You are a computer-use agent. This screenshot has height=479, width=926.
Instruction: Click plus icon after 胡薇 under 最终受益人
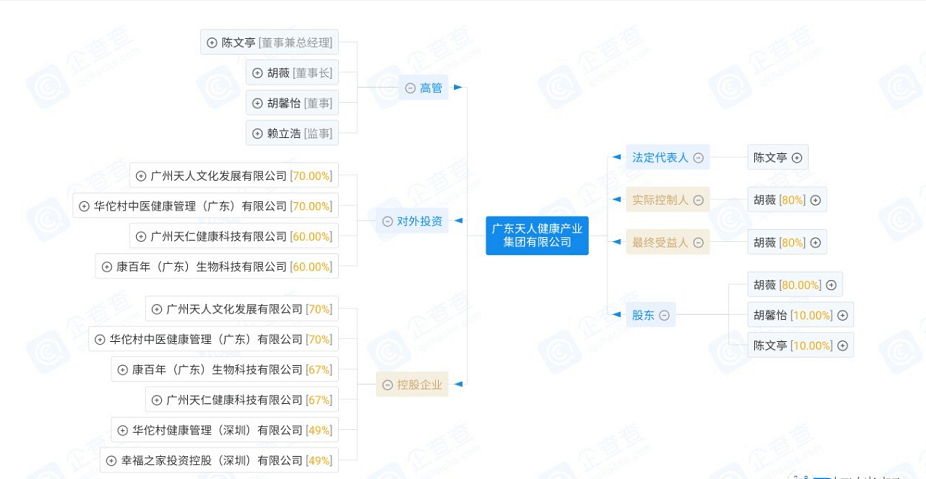[816, 242]
